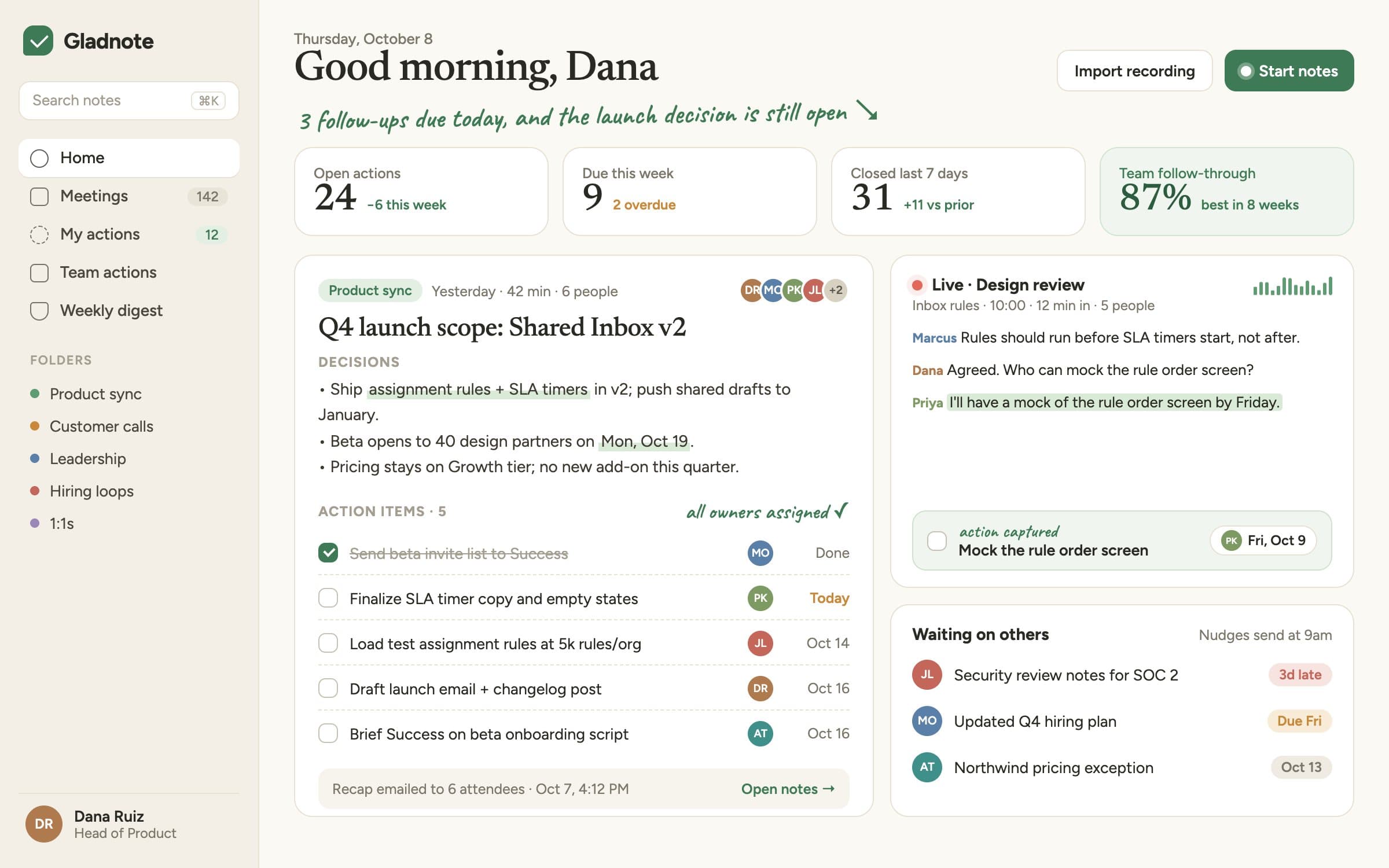This screenshot has height=868, width=1389.
Task: Click the 3d late badge
Action: pos(1300,675)
